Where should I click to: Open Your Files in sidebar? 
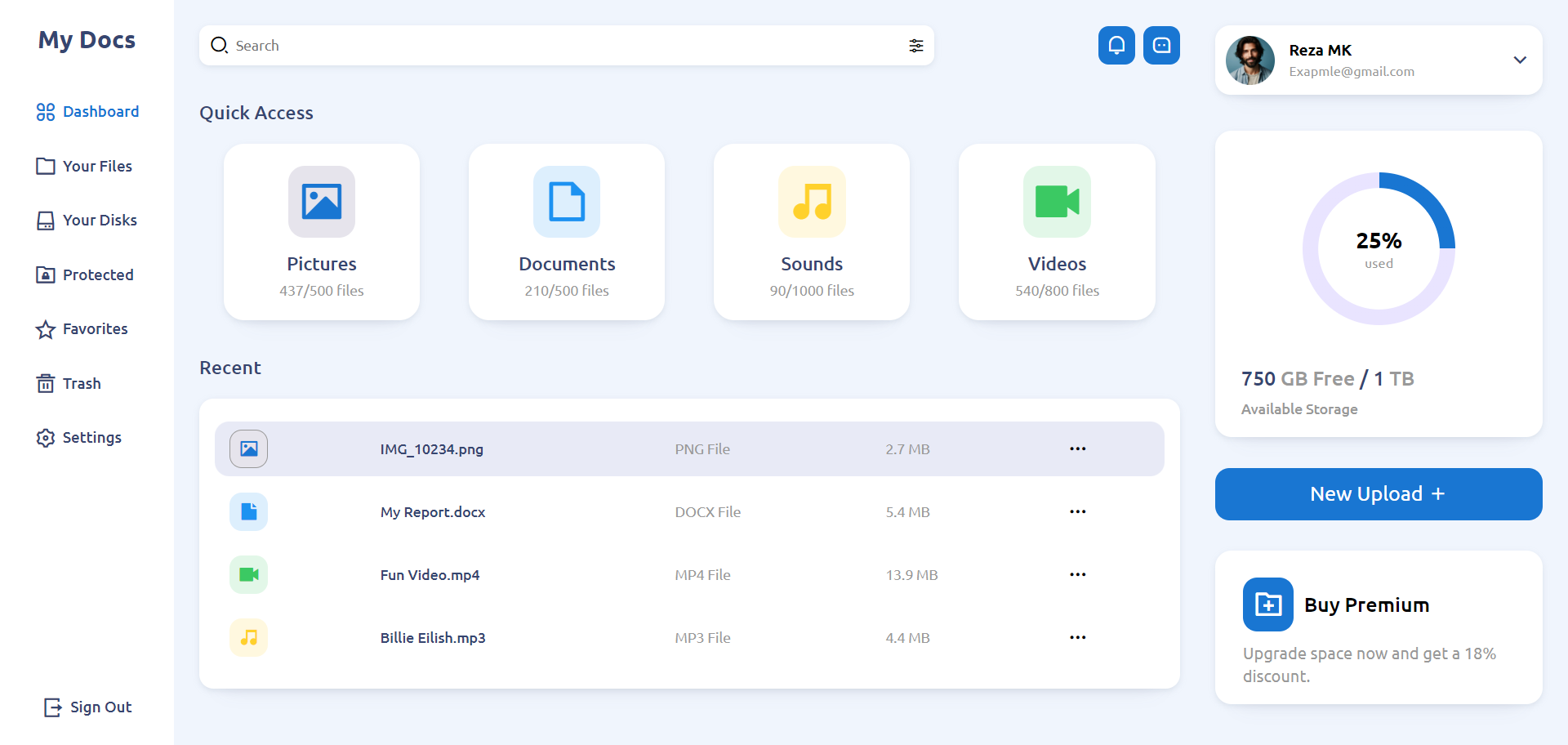[84, 166]
